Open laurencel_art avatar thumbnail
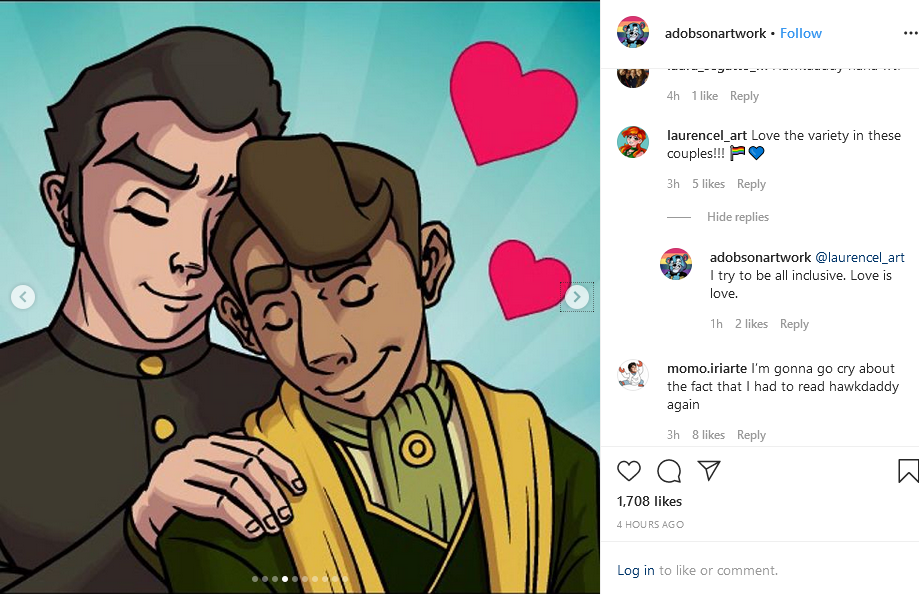 (x=633, y=142)
